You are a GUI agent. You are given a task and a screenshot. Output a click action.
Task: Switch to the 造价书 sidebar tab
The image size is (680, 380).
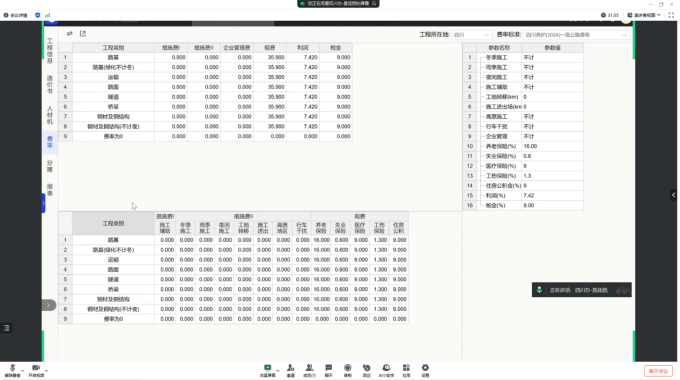[50, 84]
